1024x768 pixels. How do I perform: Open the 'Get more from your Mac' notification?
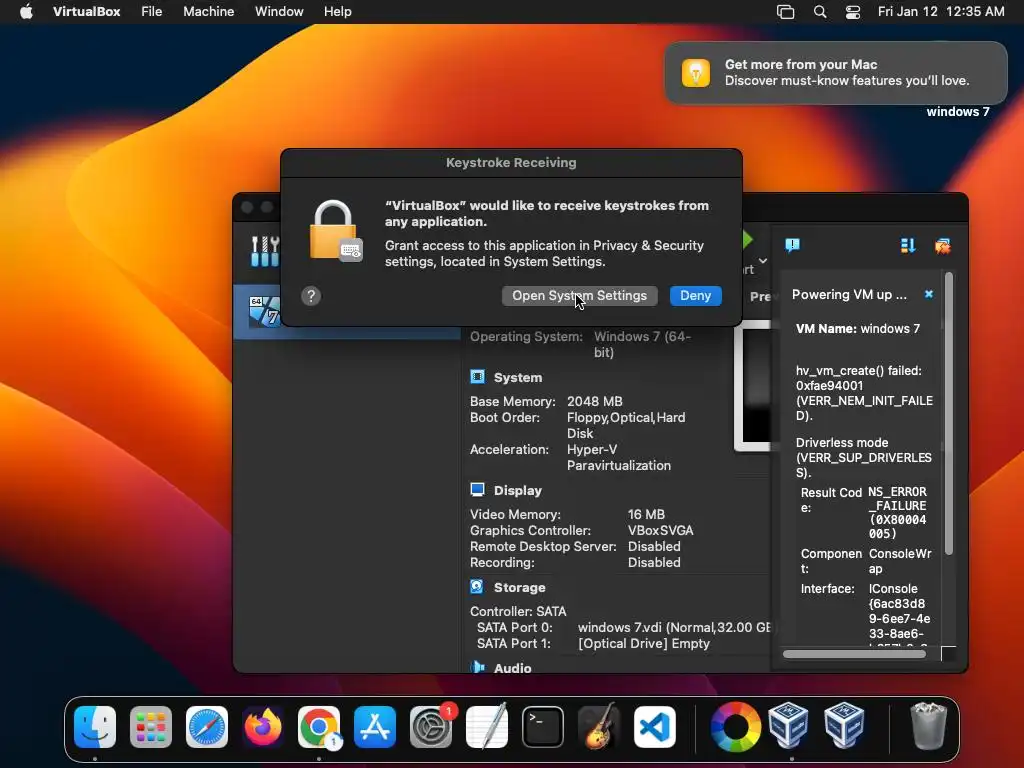pyautogui.click(x=836, y=72)
